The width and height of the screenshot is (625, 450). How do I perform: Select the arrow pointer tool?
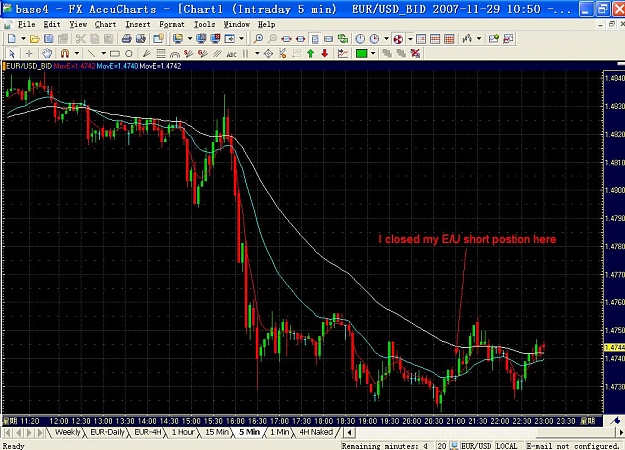pyautogui.click(x=12, y=53)
